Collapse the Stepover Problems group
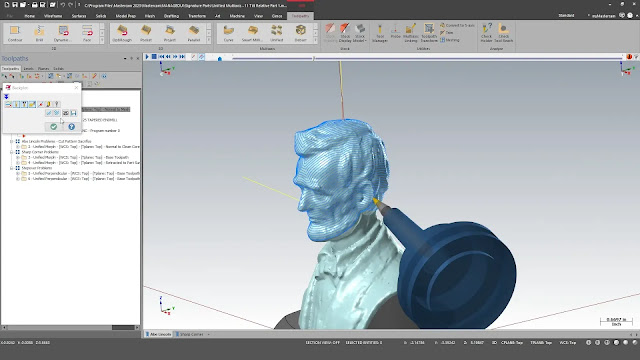Screen dimensions: 640x360 pos(11,168)
